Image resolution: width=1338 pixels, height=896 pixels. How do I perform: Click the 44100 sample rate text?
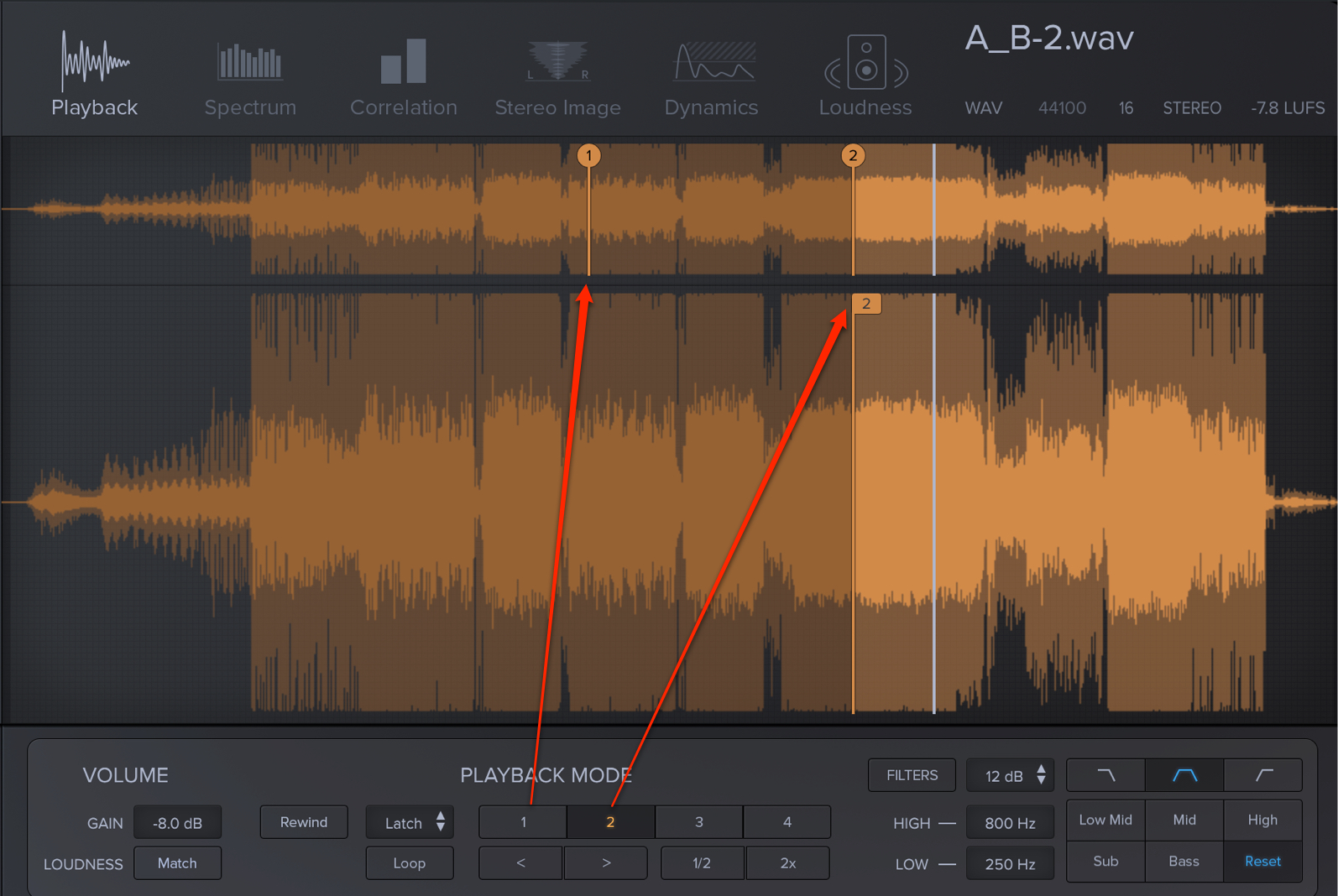pyautogui.click(x=1062, y=108)
